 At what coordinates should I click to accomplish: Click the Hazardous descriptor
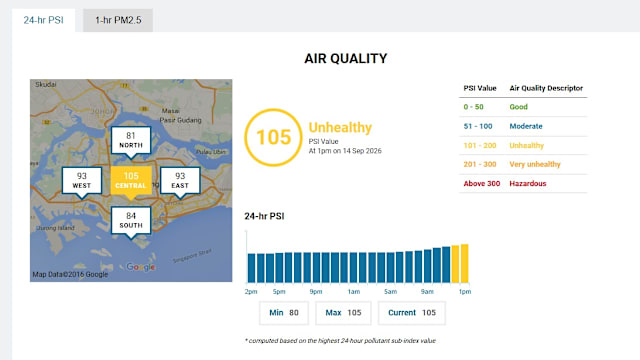528,184
